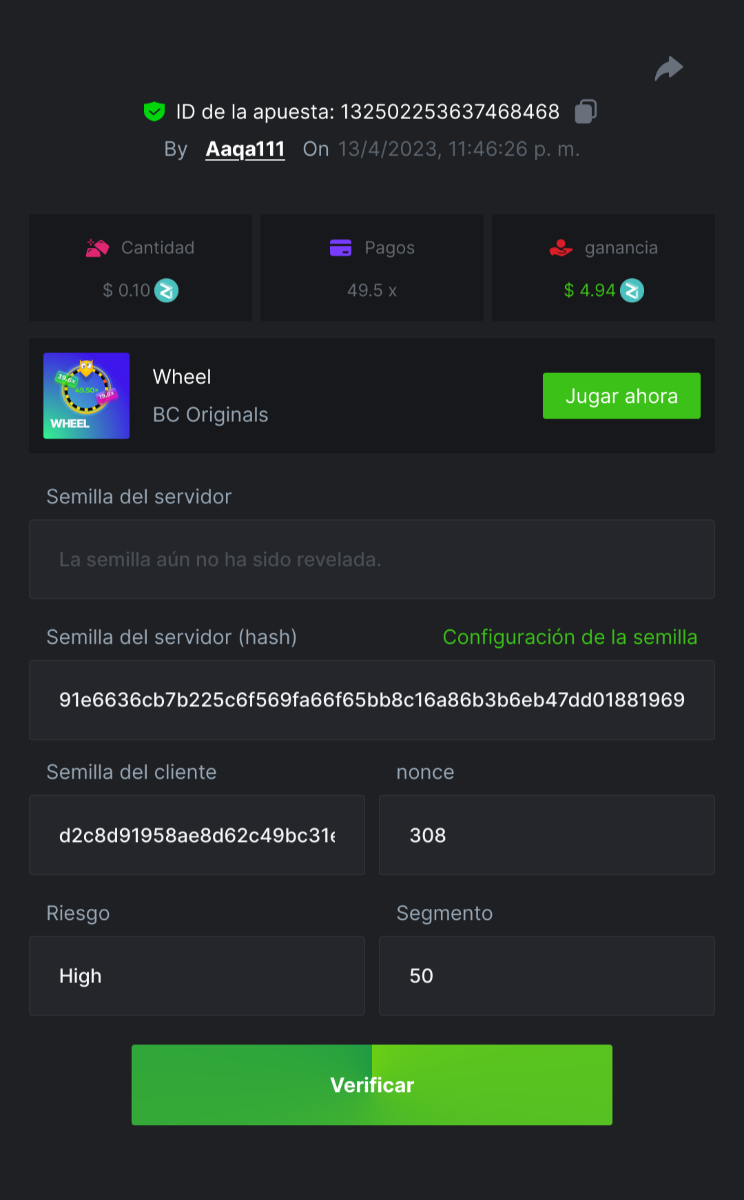
Task: Copy the bet ID with copy icon
Action: 586,112
